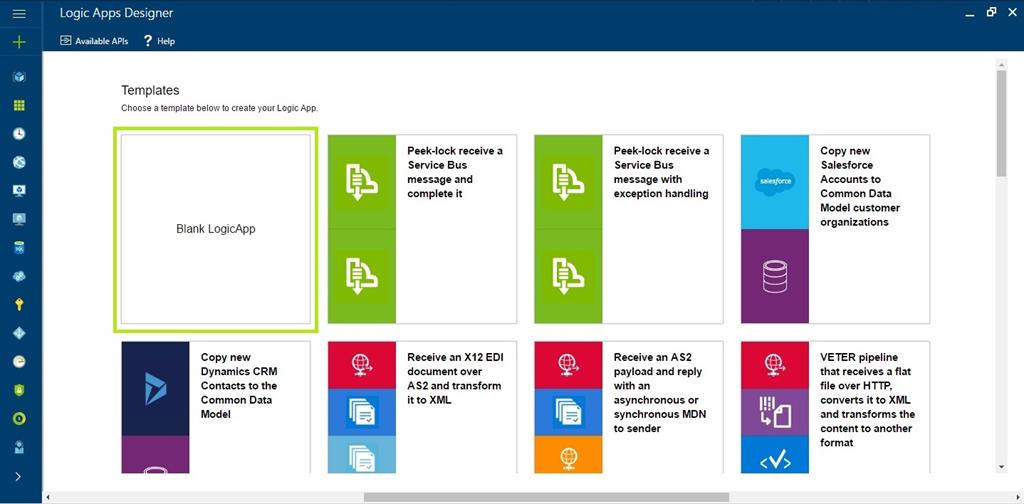
Task: Click red HTTP globe icon in X12 EDI card
Action: pyautogui.click(x=362, y=365)
